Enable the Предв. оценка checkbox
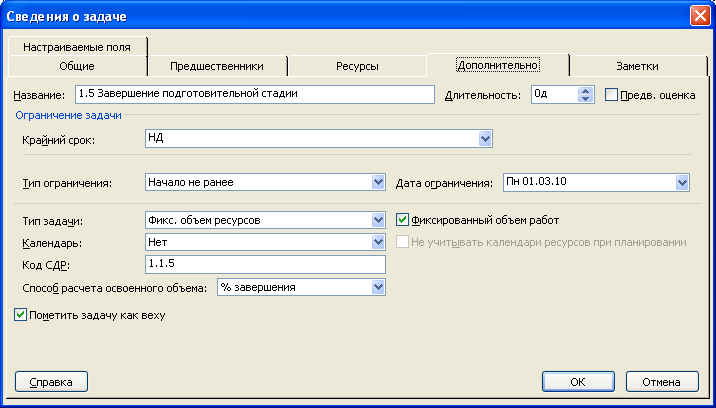 click(611, 95)
